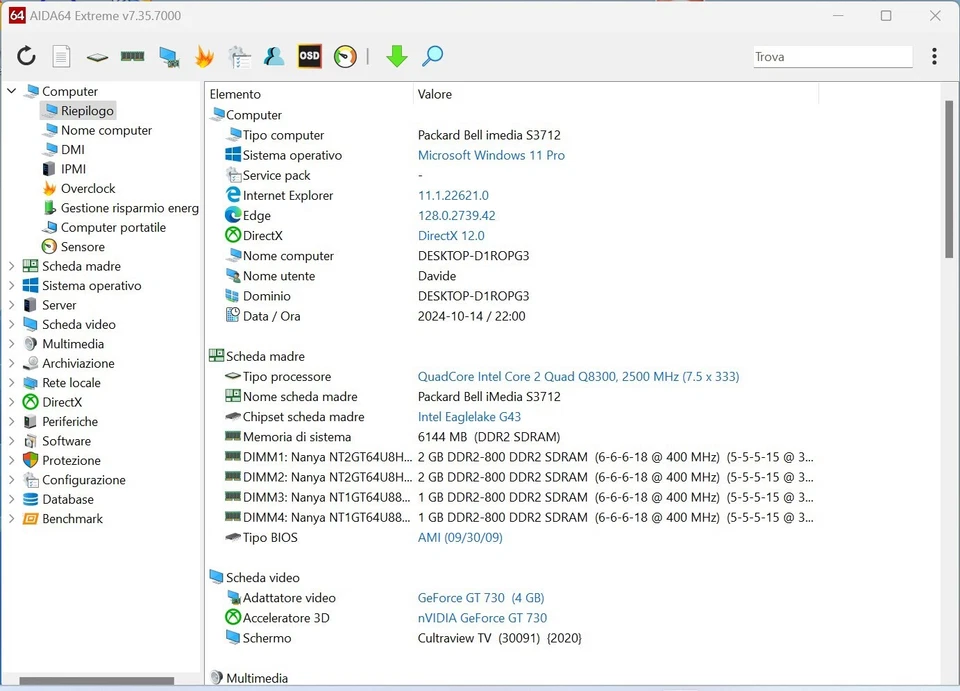This screenshot has height=691, width=960.
Task: Click the CPUID chip toolbar icon
Action: [96, 56]
